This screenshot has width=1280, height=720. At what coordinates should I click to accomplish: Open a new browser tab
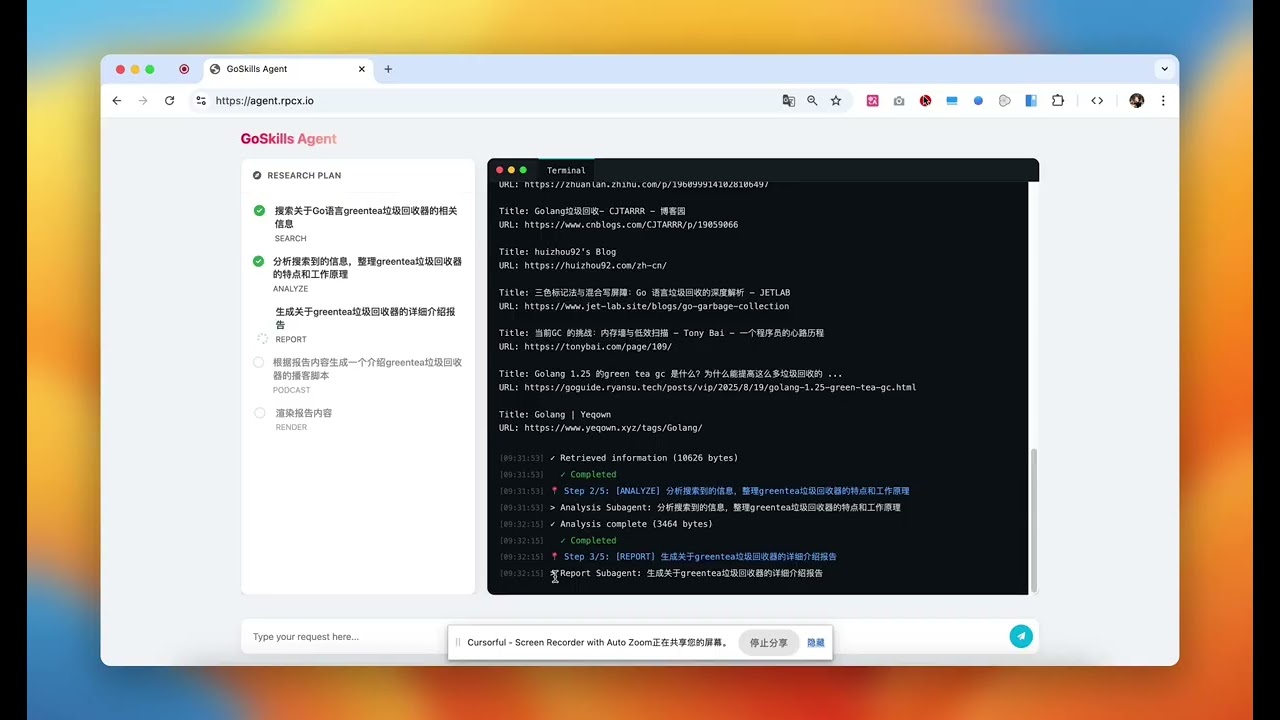tap(388, 69)
